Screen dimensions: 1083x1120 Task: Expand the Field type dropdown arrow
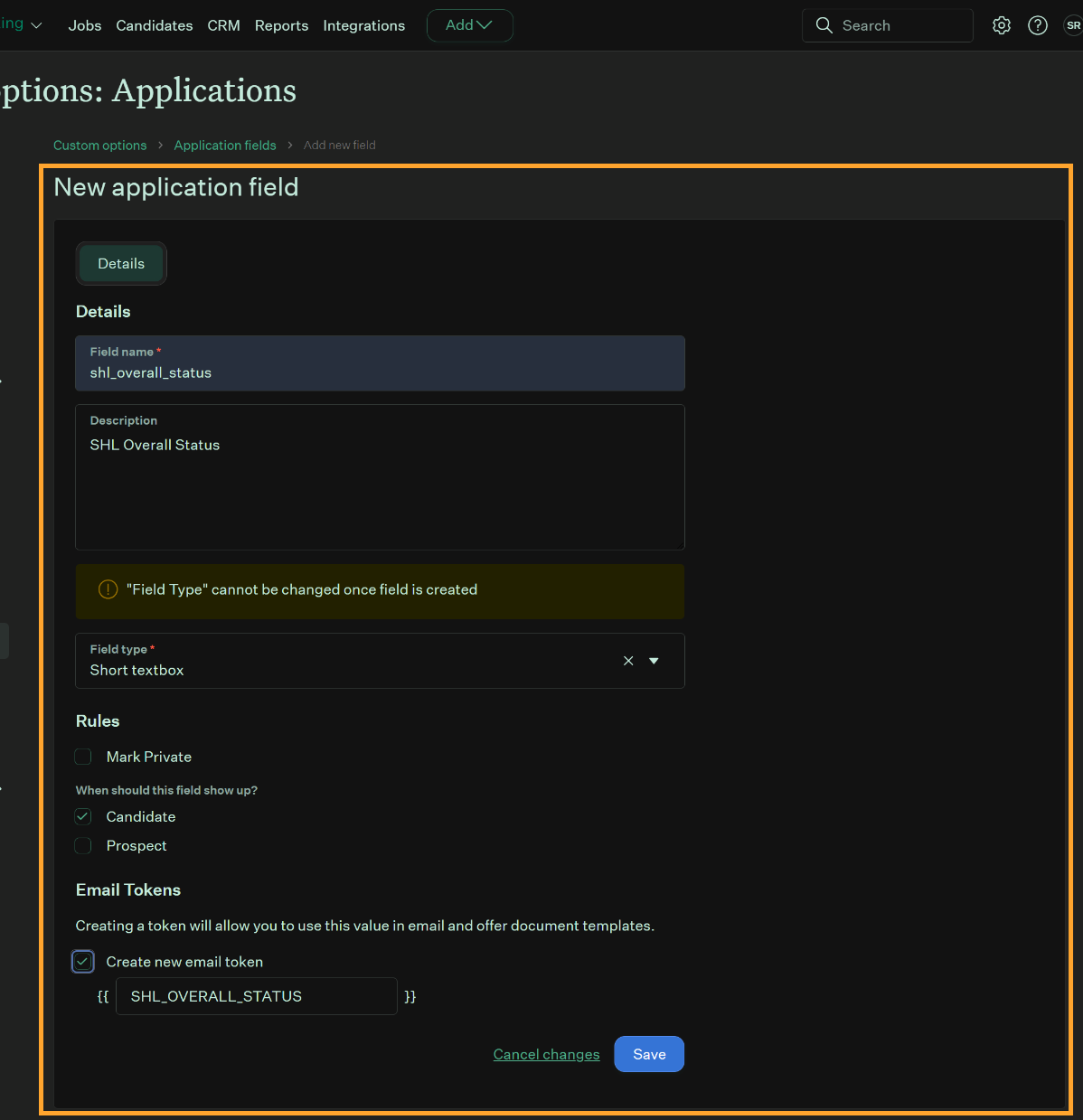click(x=655, y=661)
